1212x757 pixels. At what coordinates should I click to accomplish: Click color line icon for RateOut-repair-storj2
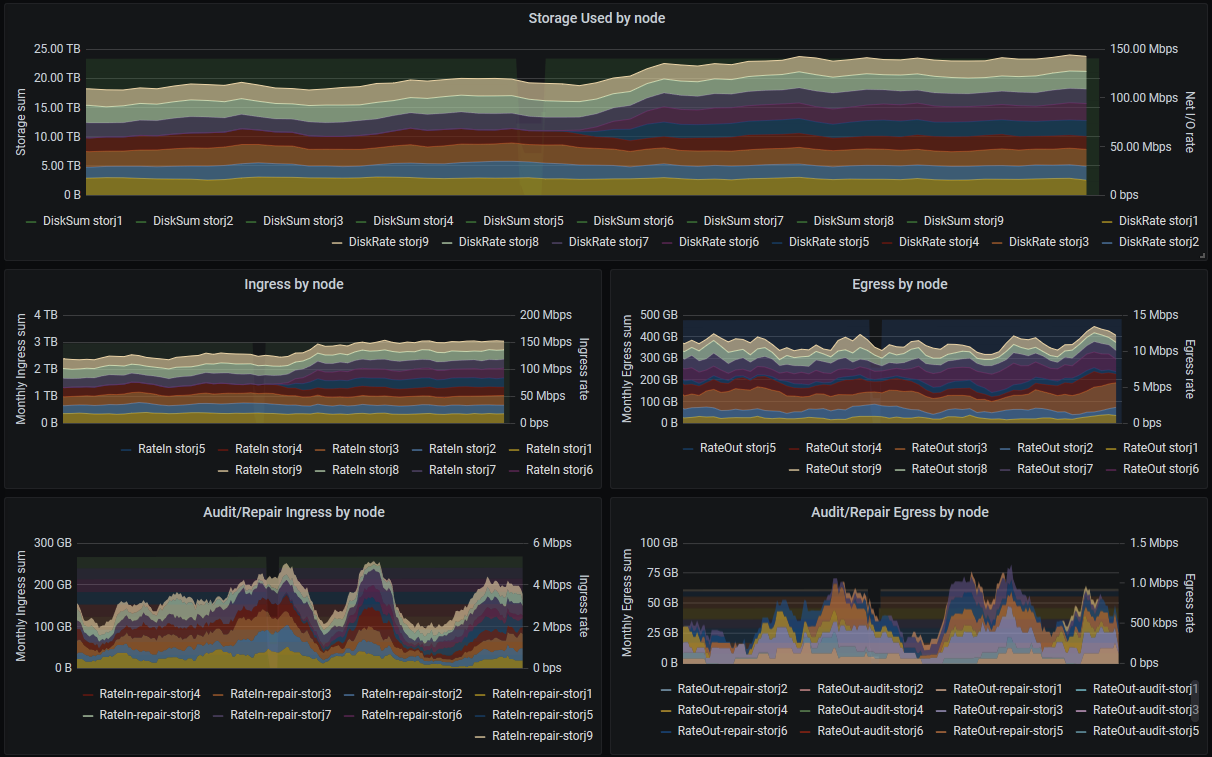tap(666, 689)
